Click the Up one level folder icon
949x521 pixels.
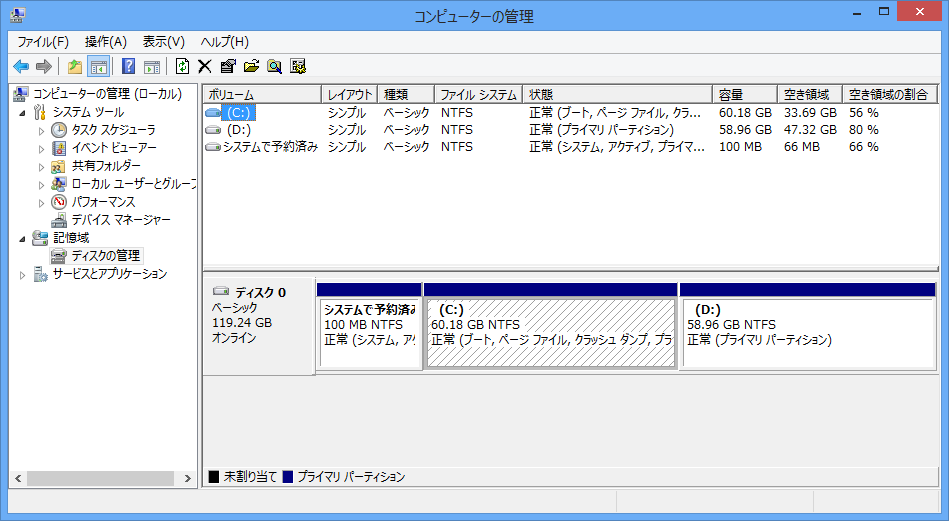74,67
